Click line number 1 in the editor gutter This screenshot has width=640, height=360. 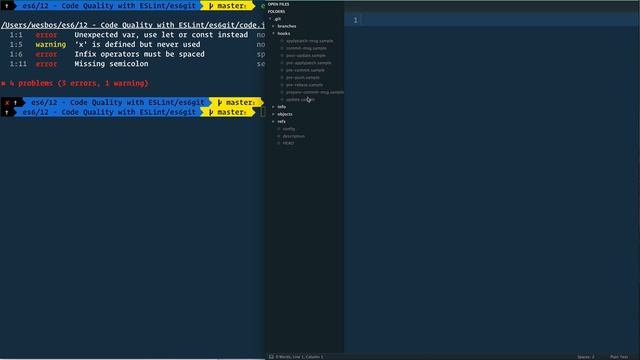(355, 20)
